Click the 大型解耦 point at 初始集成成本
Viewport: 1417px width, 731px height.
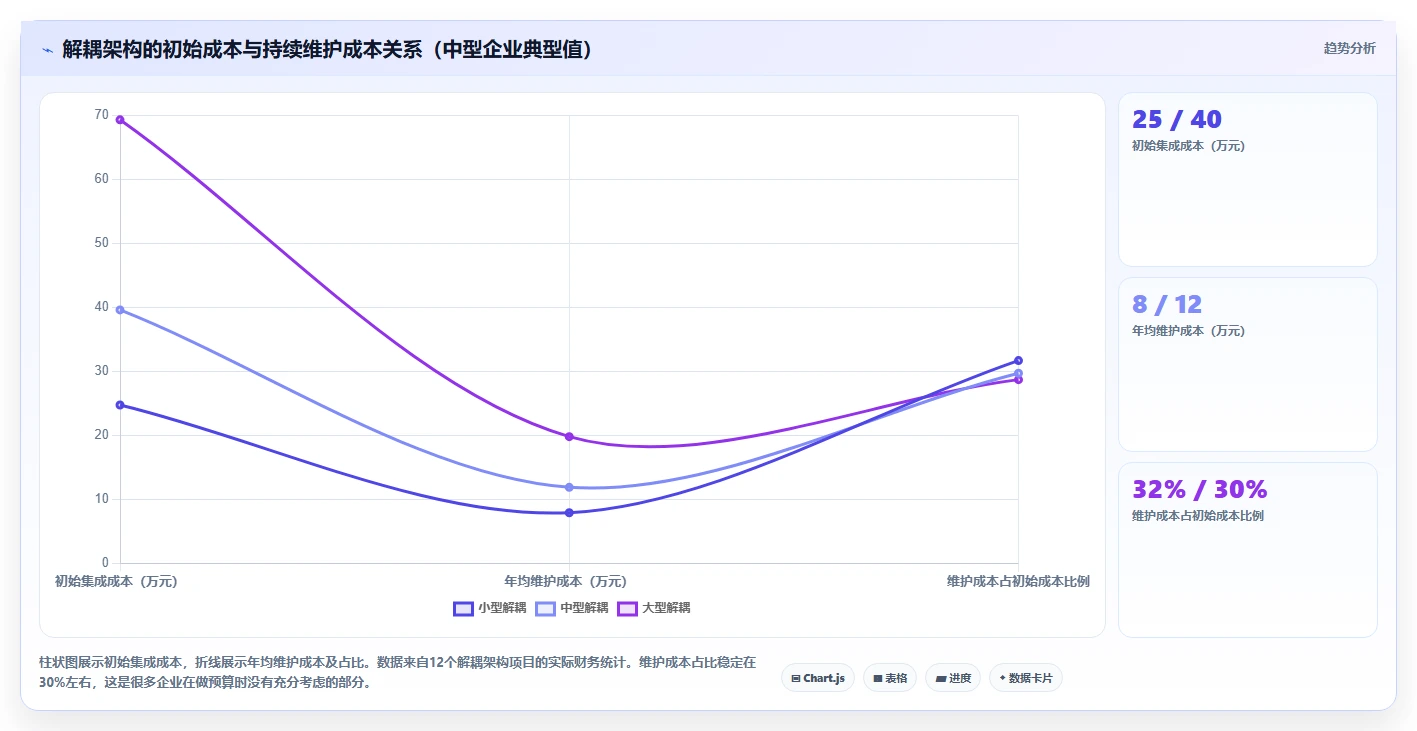(120, 120)
